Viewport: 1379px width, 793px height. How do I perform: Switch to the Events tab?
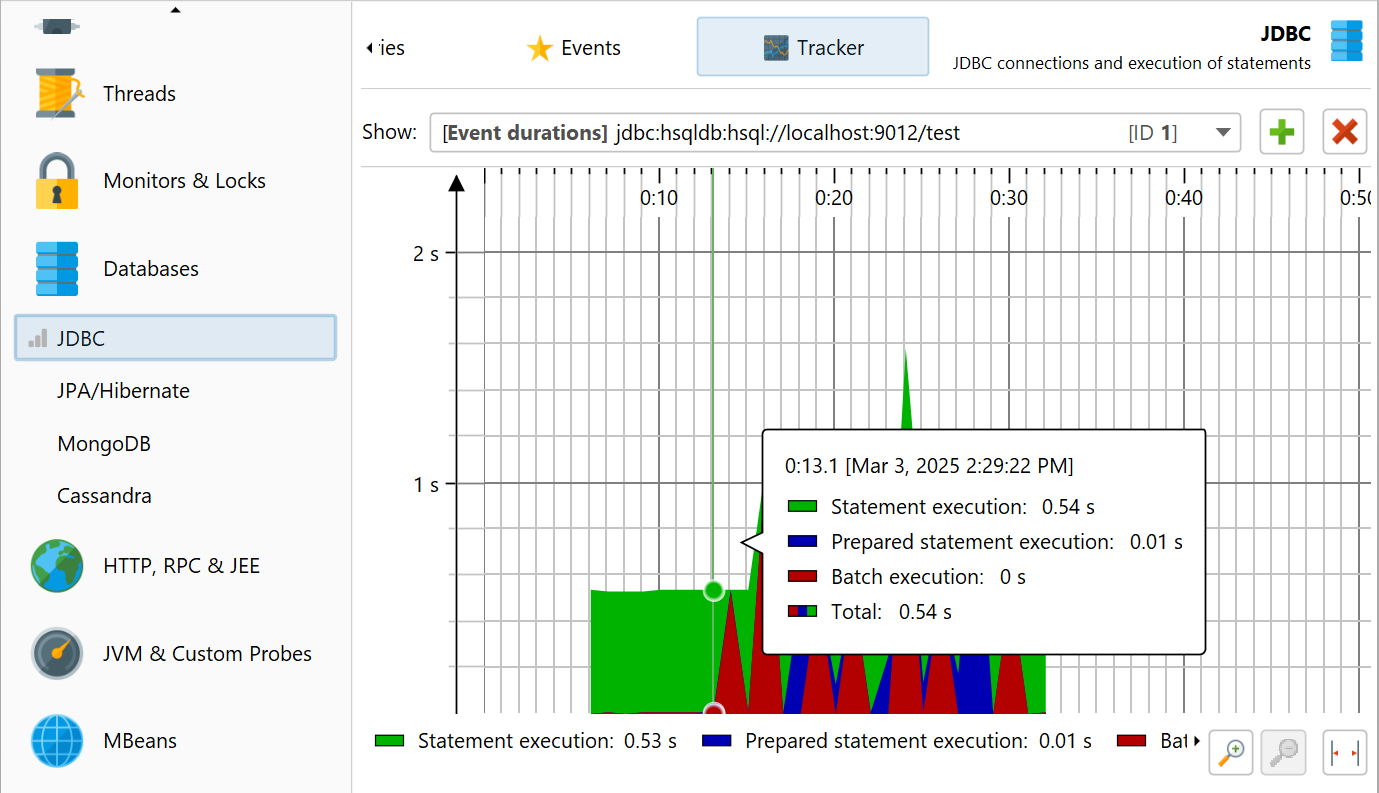click(x=574, y=48)
